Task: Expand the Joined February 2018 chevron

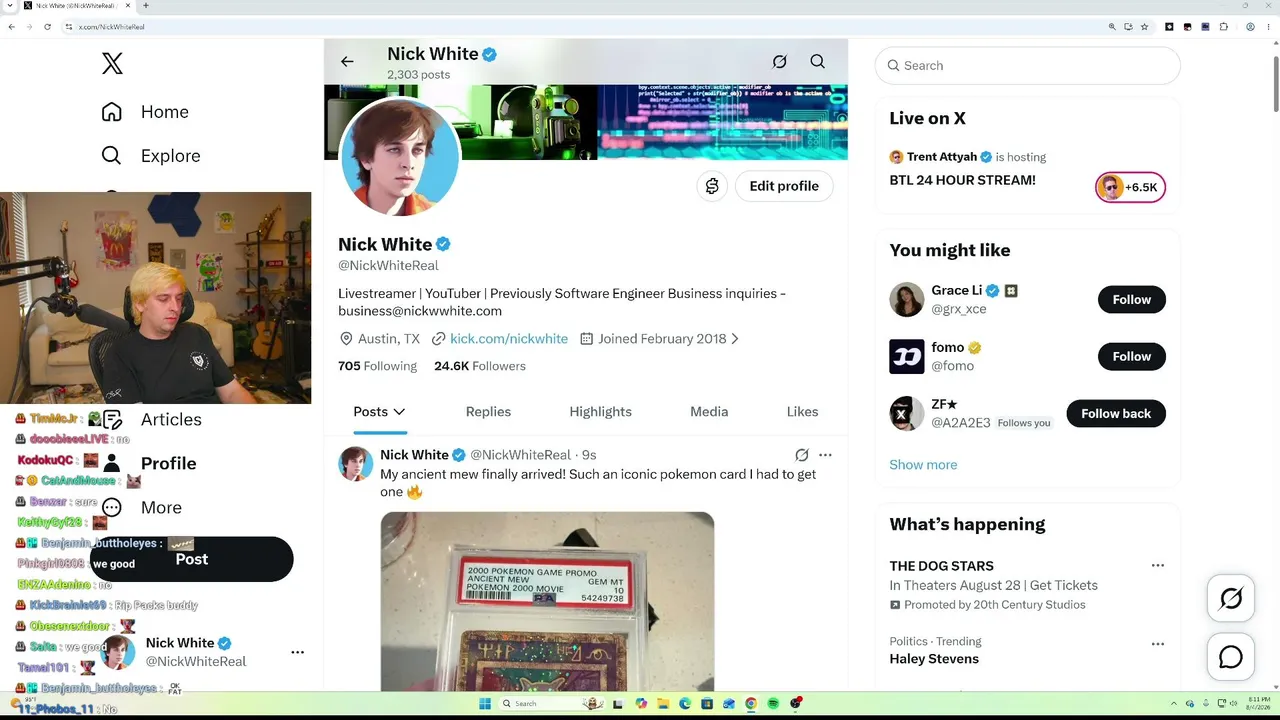Action: click(735, 339)
